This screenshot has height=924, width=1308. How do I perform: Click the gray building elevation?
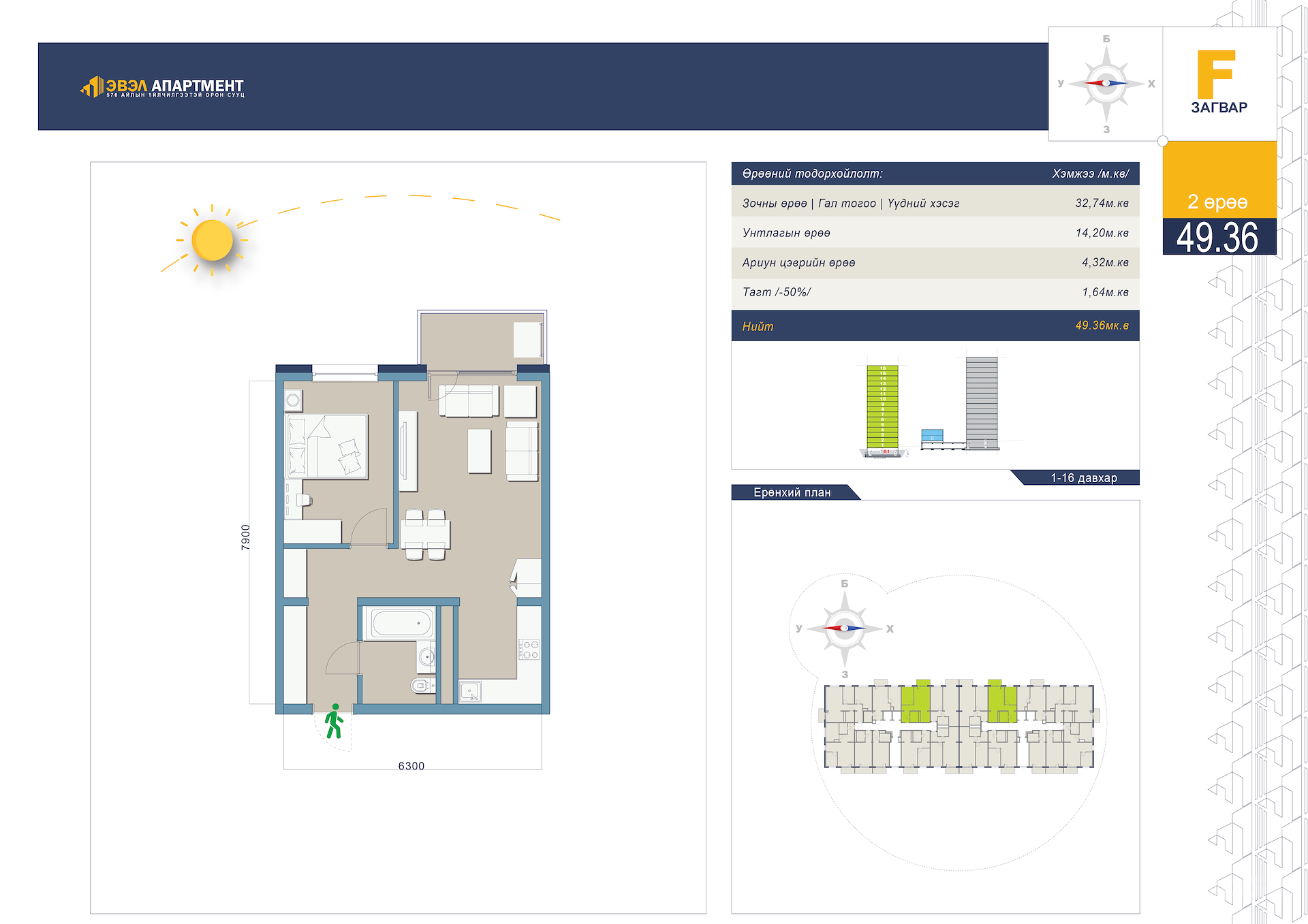coord(982,402)
